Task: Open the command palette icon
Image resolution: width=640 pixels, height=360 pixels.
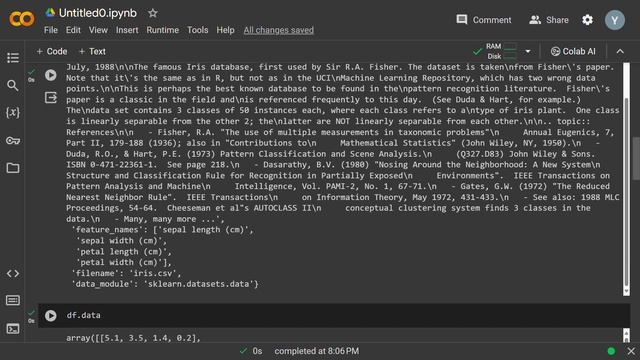Action: click(13, 300)
